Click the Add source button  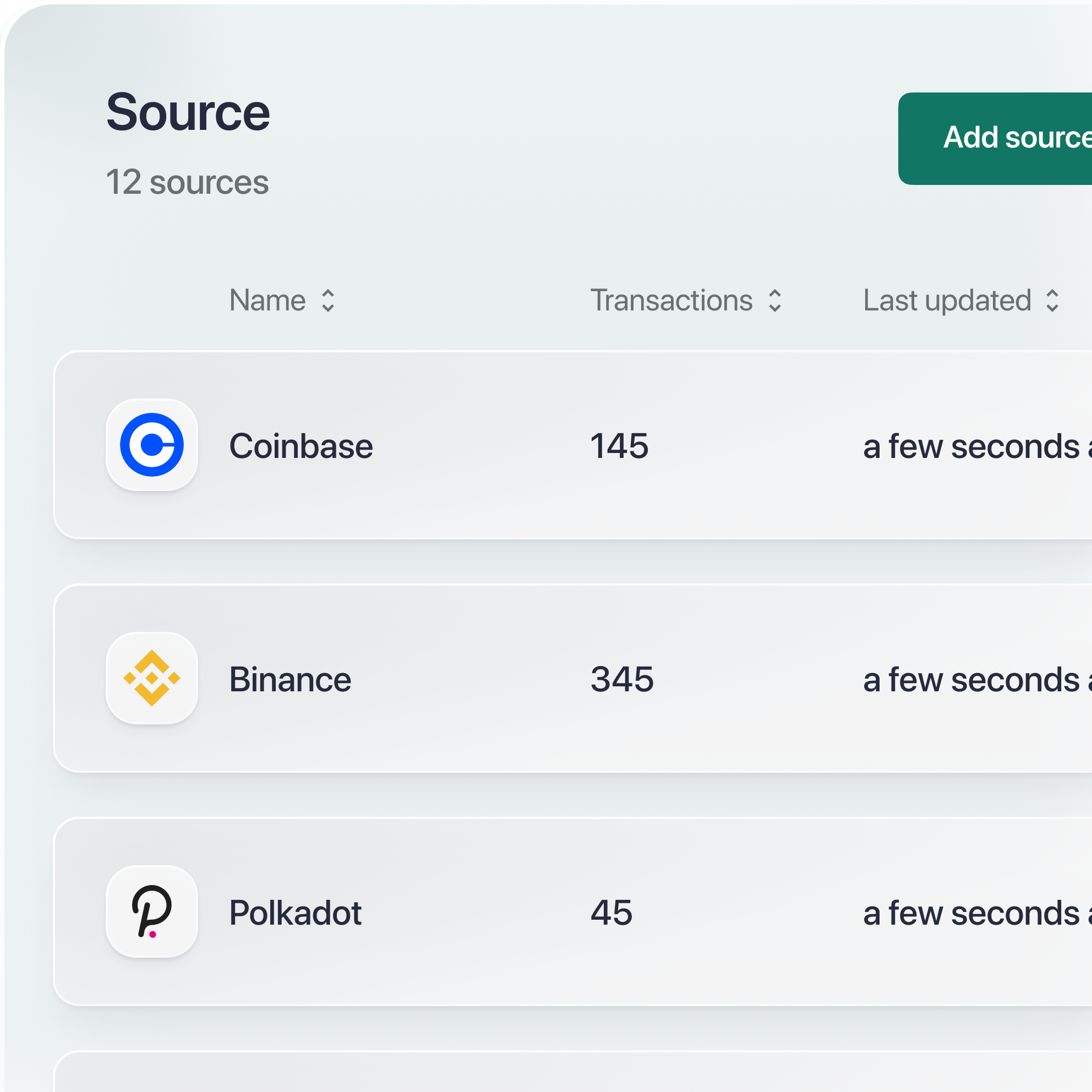(x=995, y=139)
